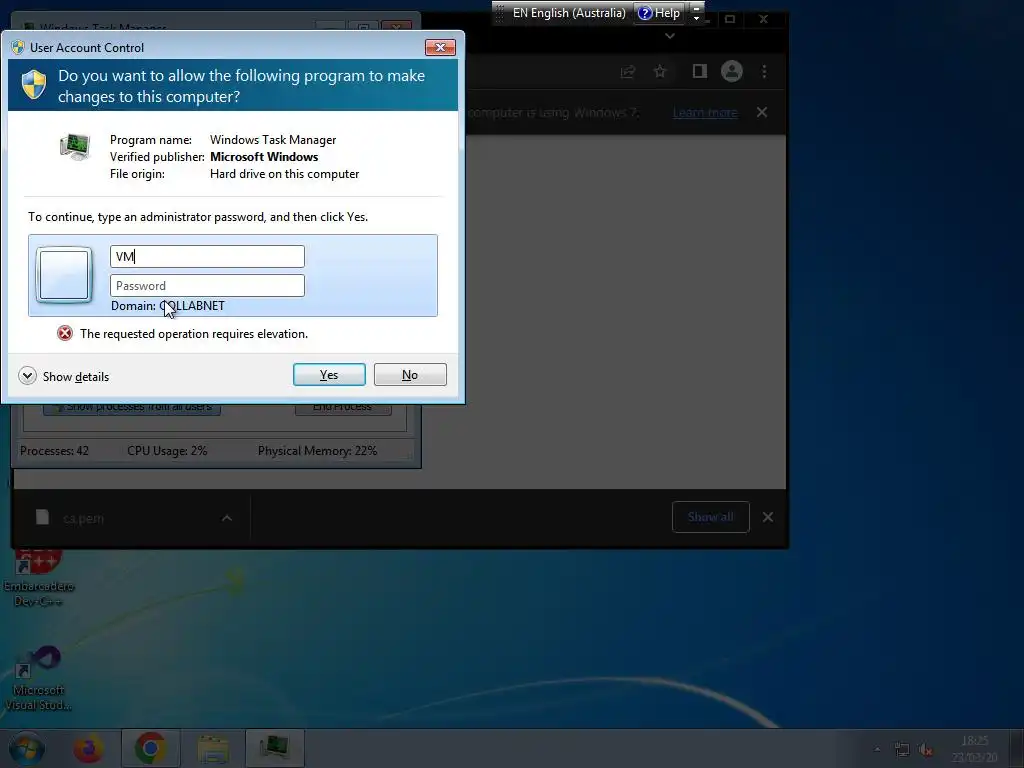1024x768 pixels.
Task: Click Chrome share page icon
Action: click(x=628, y=71)
